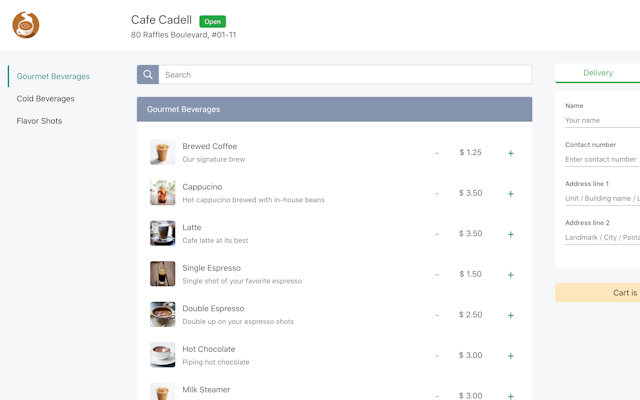Screen dimensions: 640x400
Task: Click Address line 1 input field
Action: (601, 198)
